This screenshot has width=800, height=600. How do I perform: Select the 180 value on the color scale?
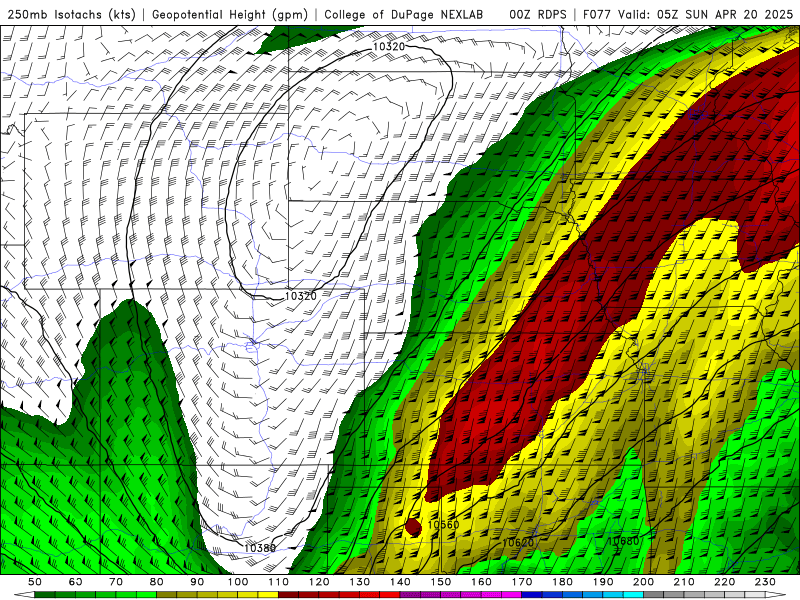click(x=562, y=582)
